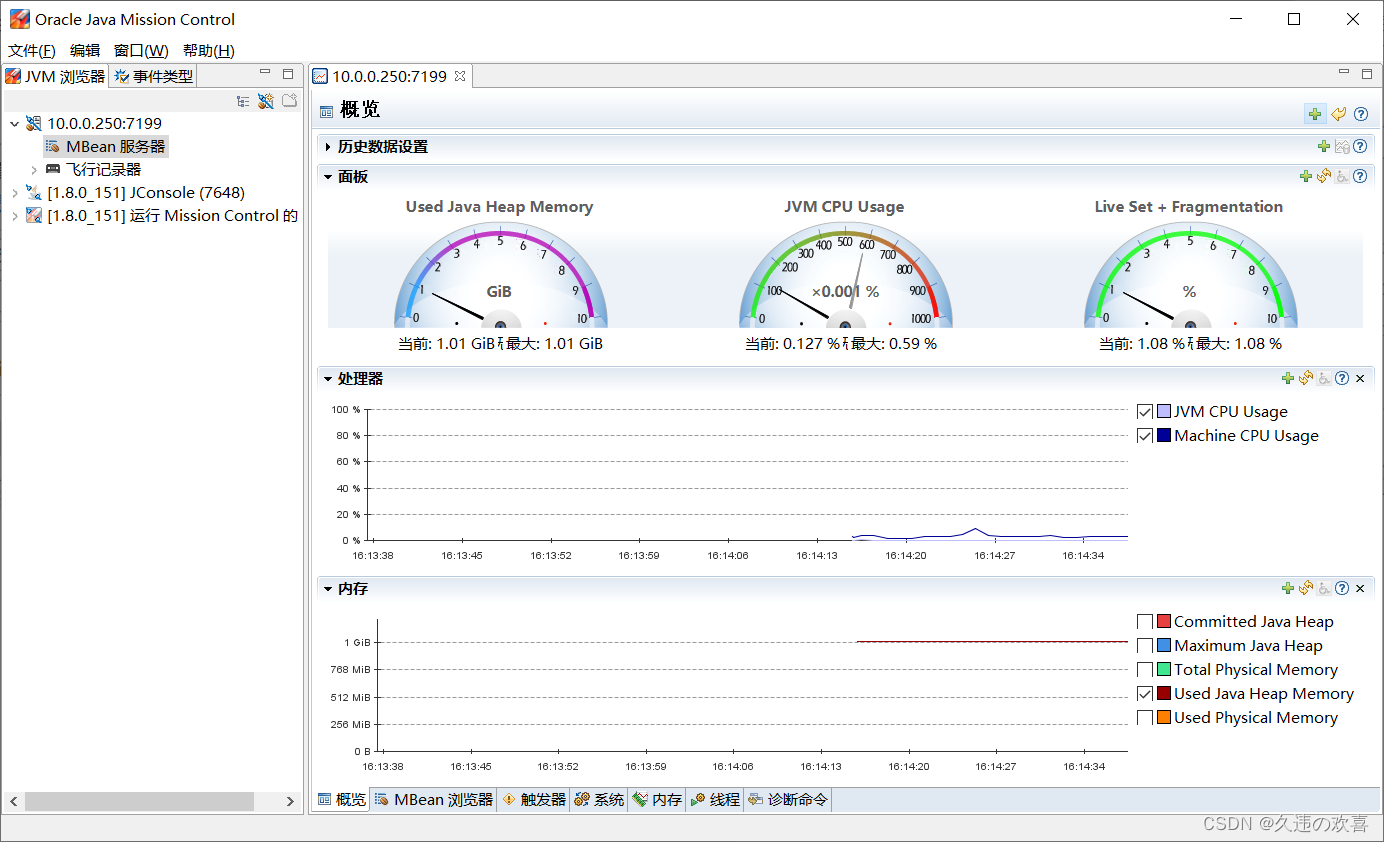Click the JVM browser horizontal scrollbar

click(139, 802)
